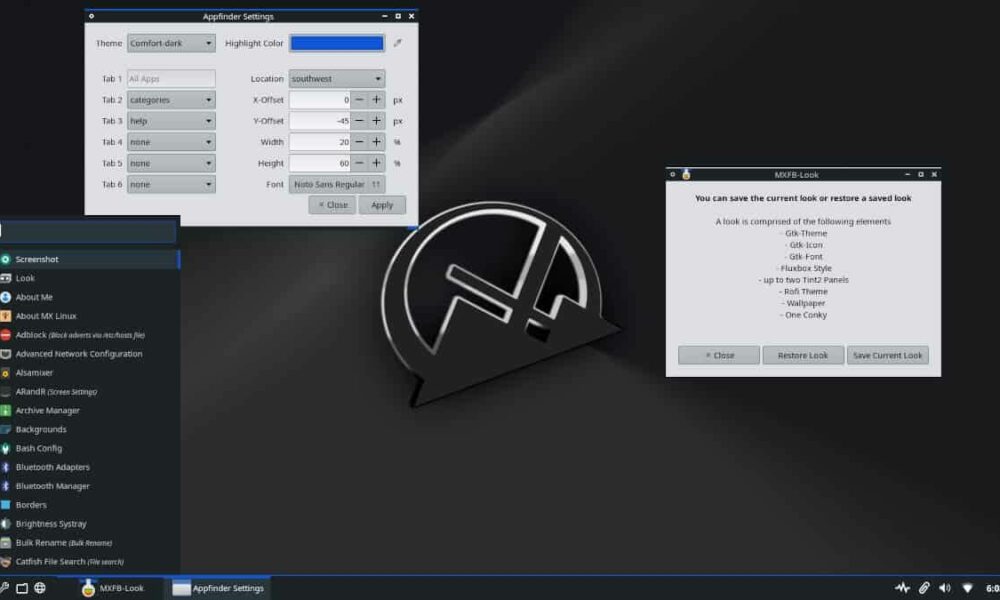1000x600 pixels.
Task: Open the Tab 5 dropdown
Action: click(171, 163)
